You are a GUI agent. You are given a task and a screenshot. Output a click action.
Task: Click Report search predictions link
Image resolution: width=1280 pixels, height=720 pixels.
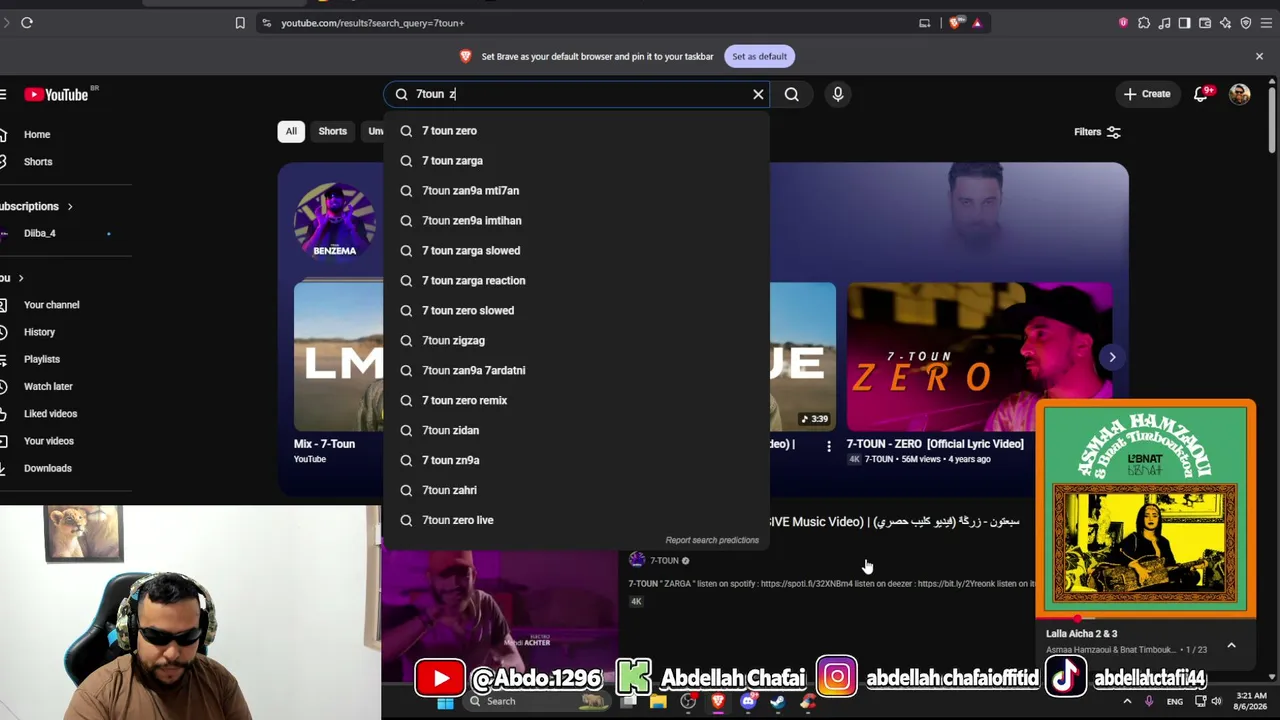[712, 540]
